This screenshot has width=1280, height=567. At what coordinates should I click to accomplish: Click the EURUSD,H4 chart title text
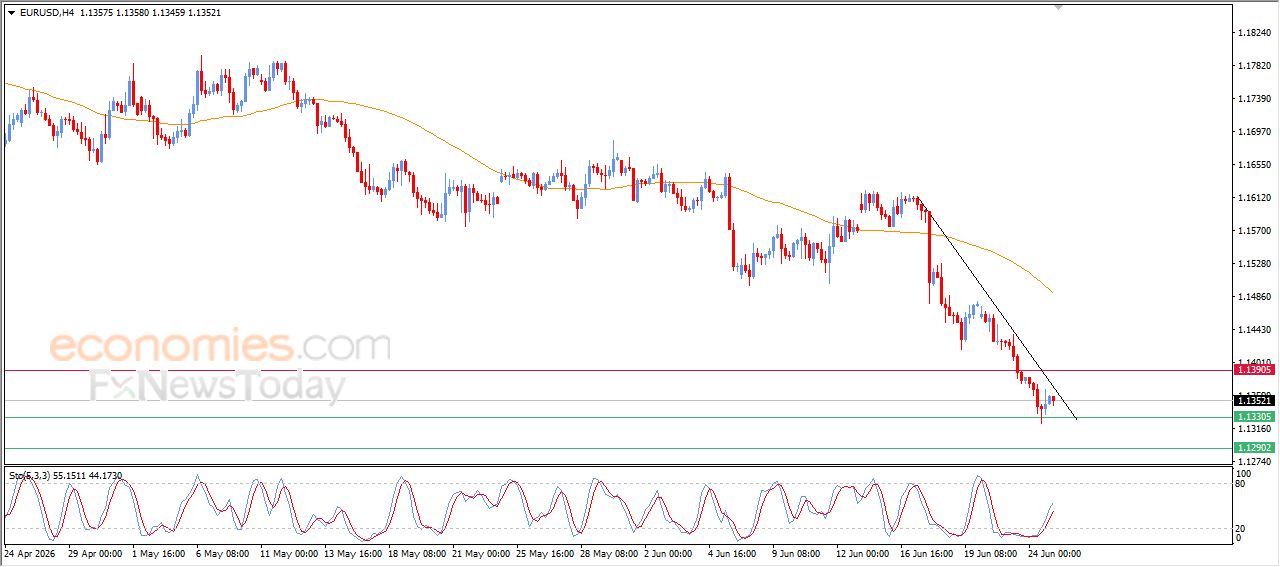(x=46, y=13)
